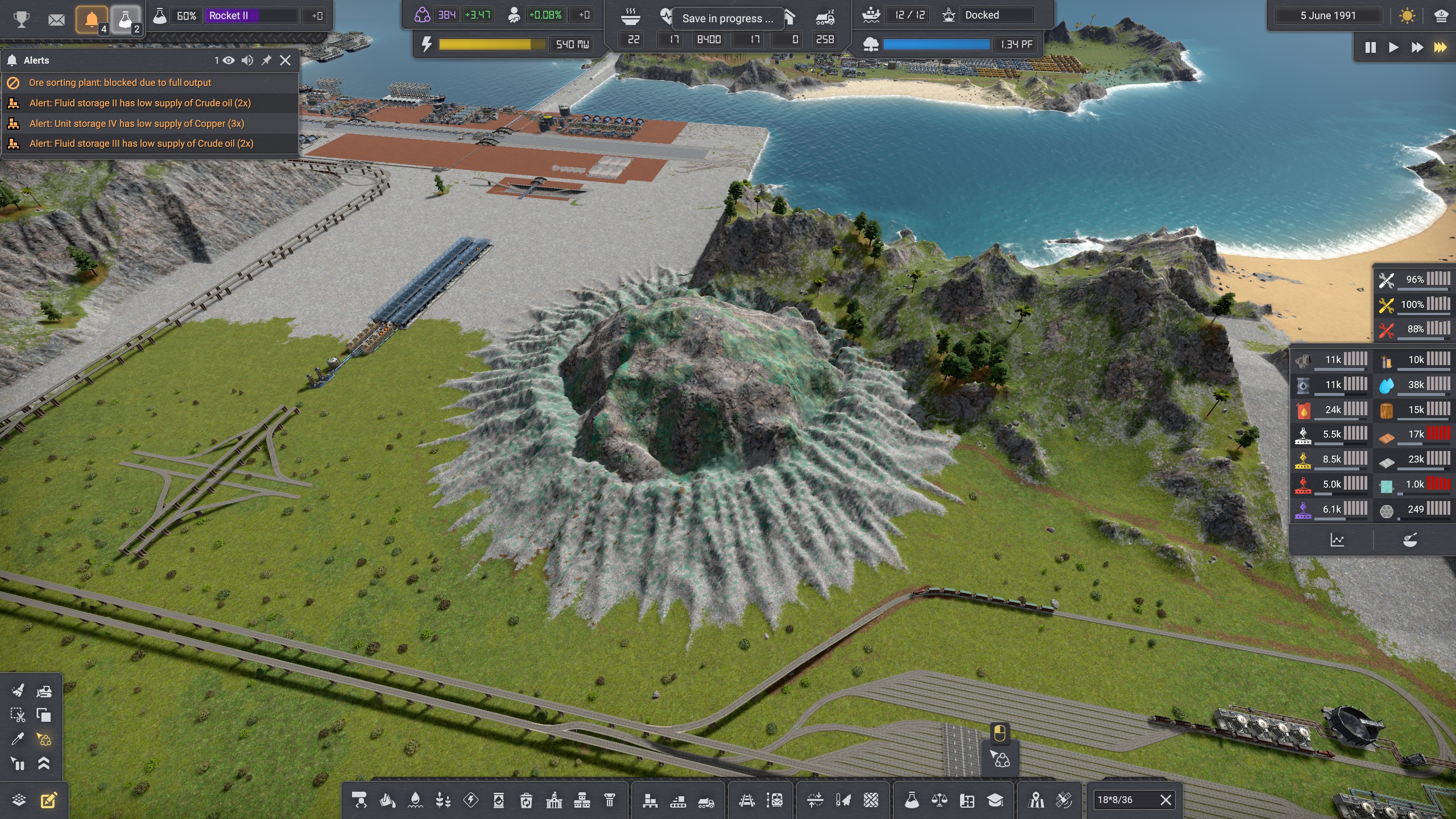Open the power lightning bolt category
The image size is (1456, 819).
(471, 801)
